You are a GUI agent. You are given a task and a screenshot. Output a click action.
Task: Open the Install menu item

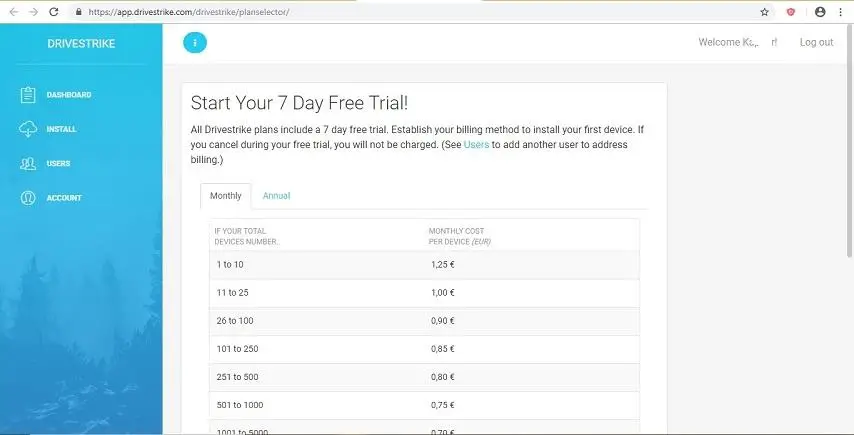(61, 129)
